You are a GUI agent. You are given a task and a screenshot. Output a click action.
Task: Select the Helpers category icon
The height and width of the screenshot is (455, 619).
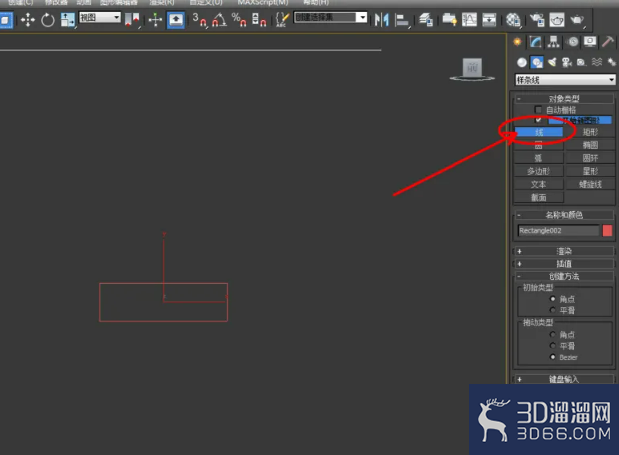pyautogui.click(x=581, y=62)
